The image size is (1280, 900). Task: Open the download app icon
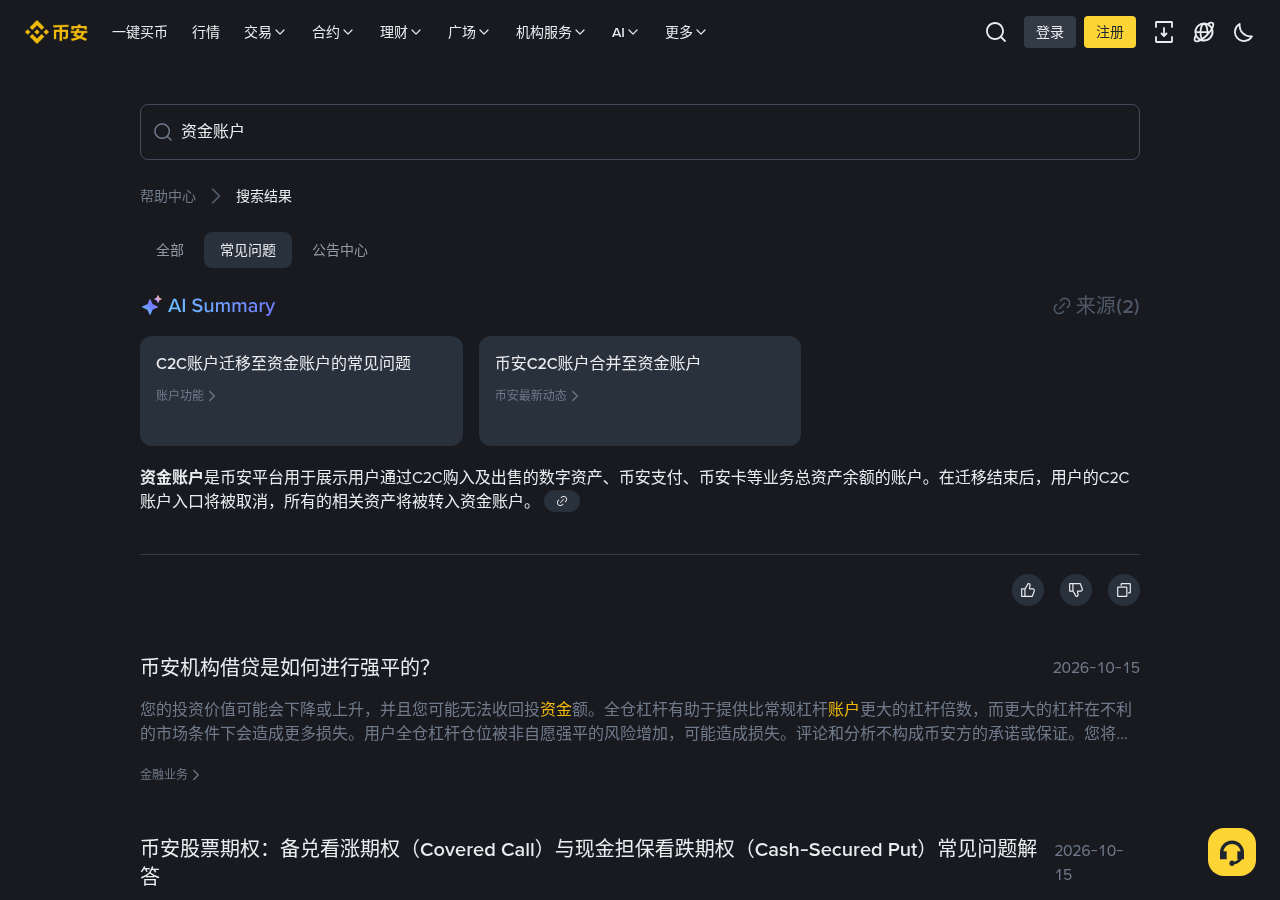1164,32
